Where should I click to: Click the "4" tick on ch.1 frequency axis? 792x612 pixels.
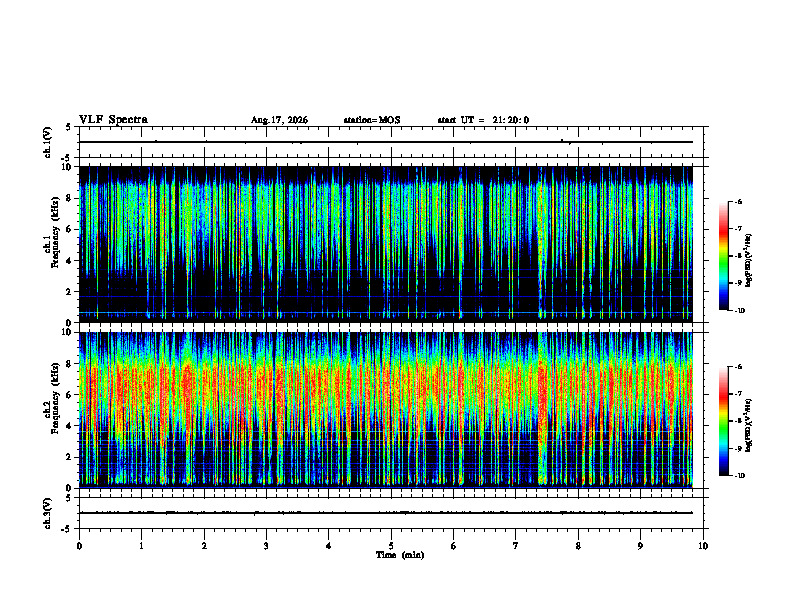click(x=70, y=261)
